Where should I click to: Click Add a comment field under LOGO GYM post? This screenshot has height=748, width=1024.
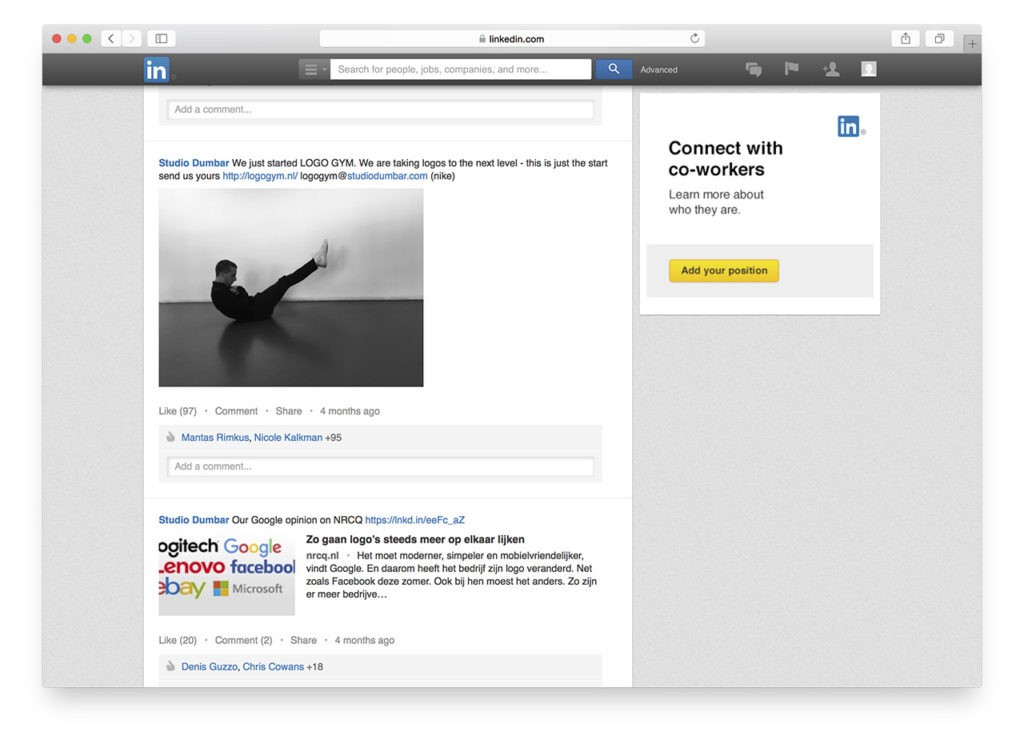click(380, 466)
